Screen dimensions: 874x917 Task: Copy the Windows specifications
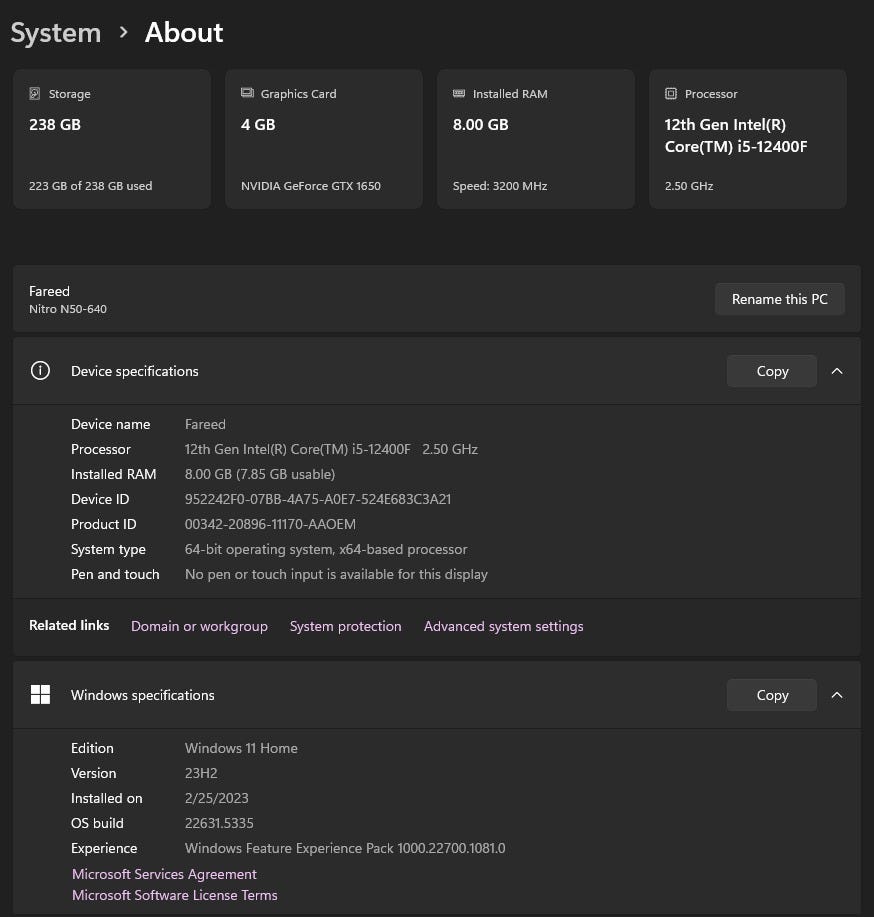[771, 695]
